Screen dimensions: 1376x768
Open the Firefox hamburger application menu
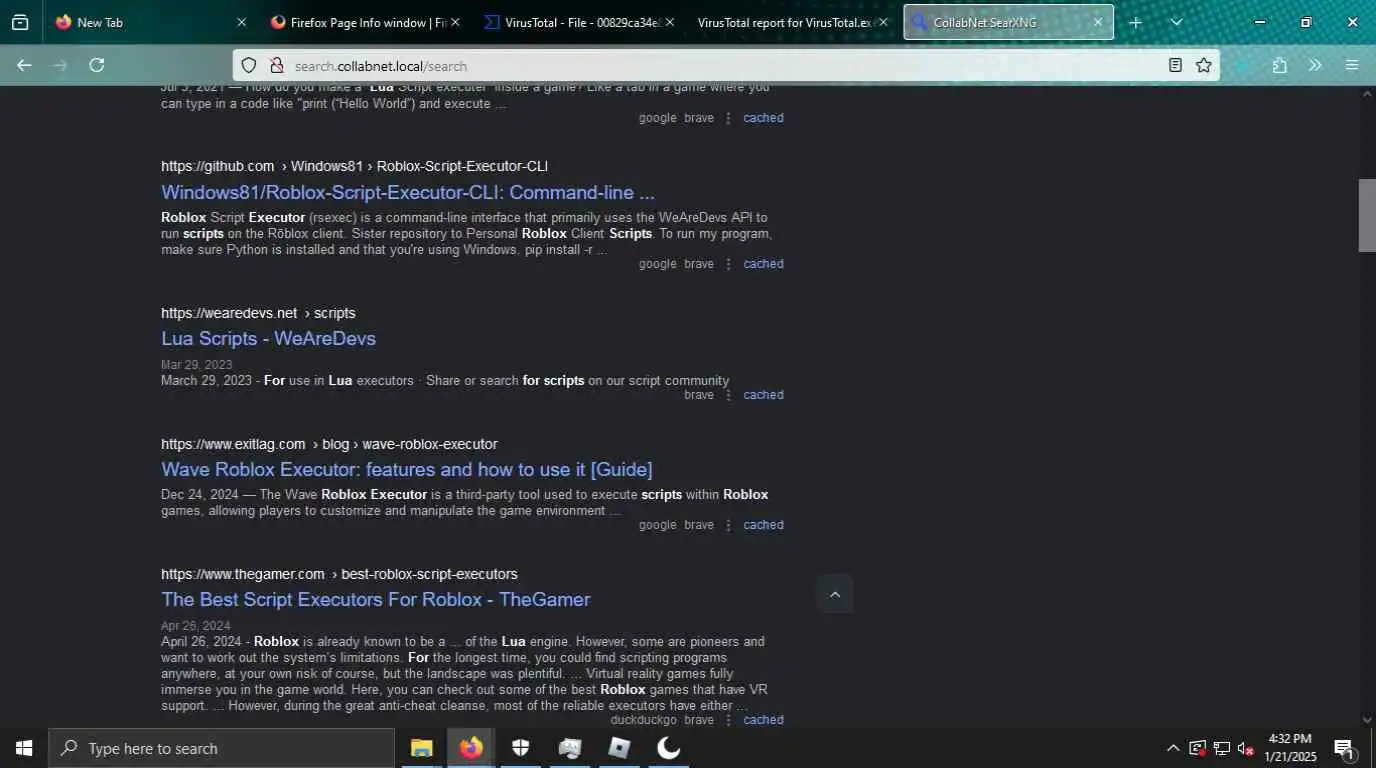coord(1352,65)
